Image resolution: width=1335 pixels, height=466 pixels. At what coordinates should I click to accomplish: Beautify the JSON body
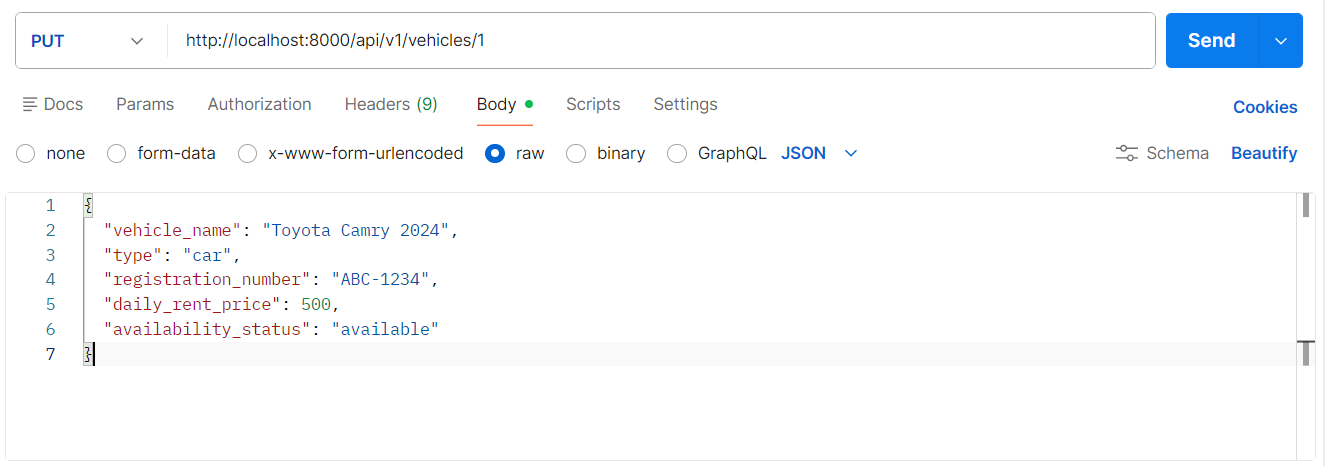tap(1264, 153)
